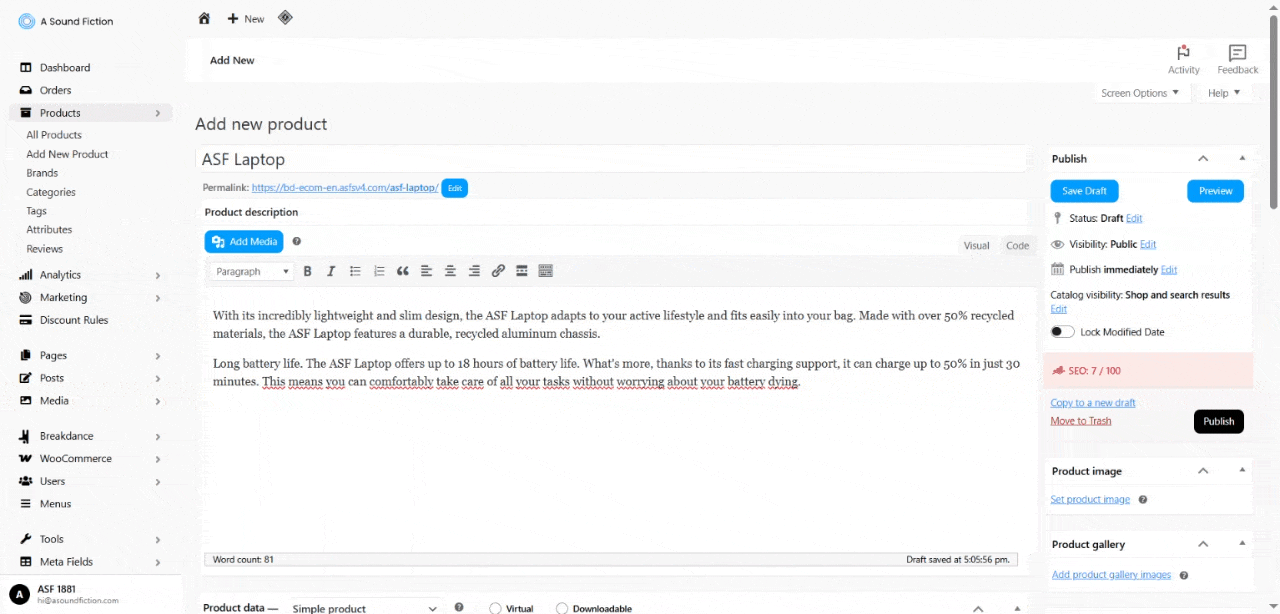Image resolution: width=1280 pixels, height=614 pixels.
Task: Collapse the Publish panel
Action: [1202, 158]
